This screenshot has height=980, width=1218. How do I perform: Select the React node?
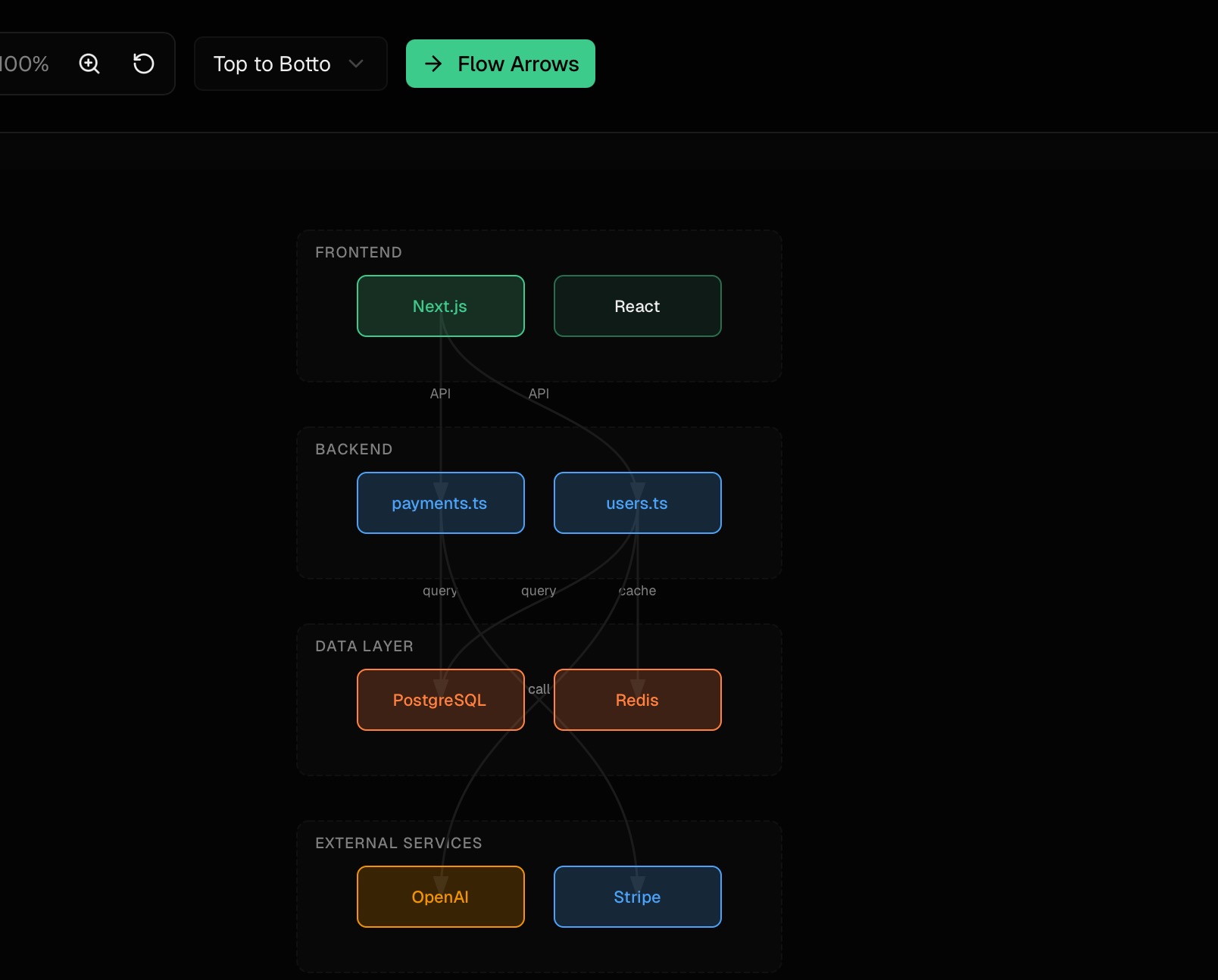click(x=637, y=306)
